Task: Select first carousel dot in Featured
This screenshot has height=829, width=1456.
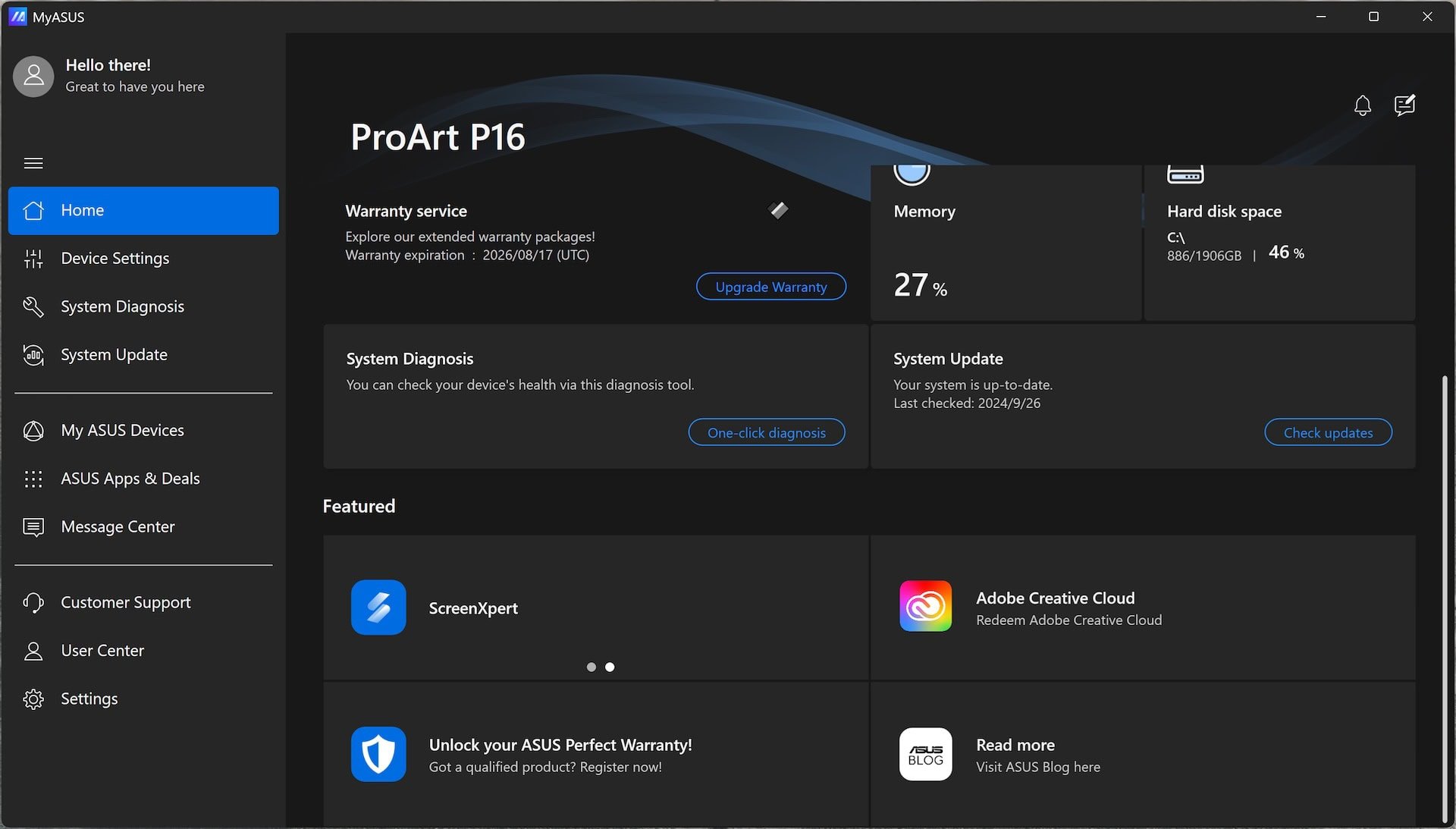Action: (591, 667)
